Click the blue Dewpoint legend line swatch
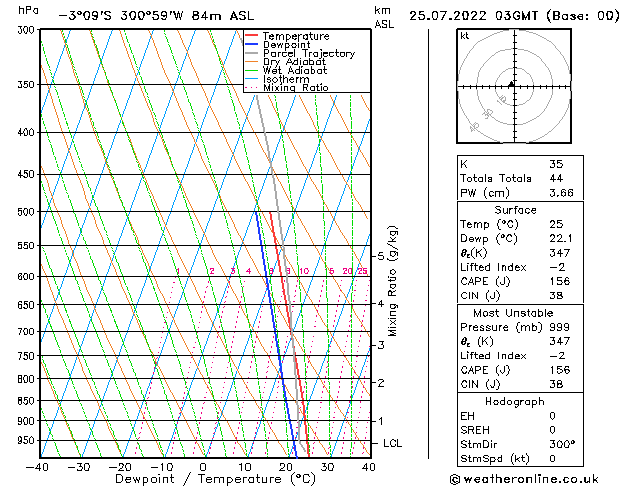 point(251,44)
